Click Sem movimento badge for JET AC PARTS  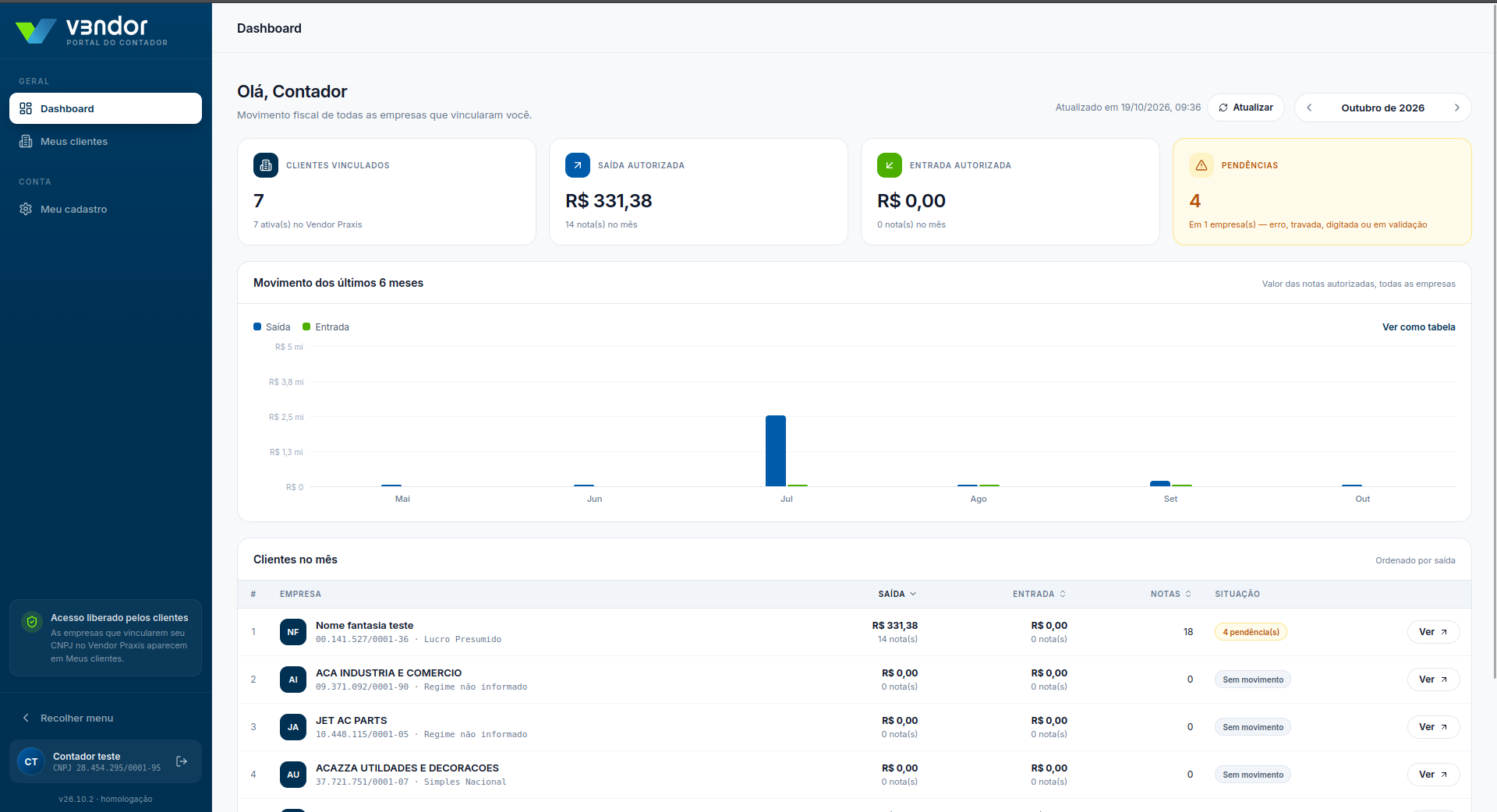(x=1252, y=727)
